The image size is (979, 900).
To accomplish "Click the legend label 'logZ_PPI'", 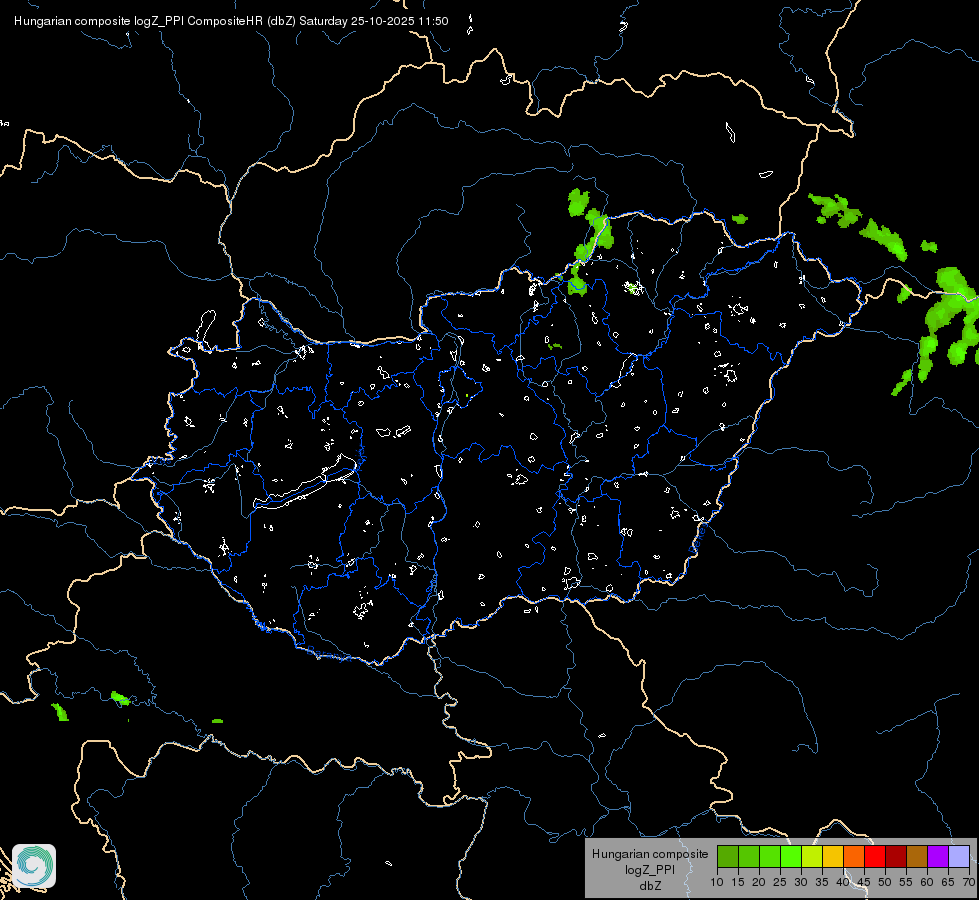I will tap(650, 870).
